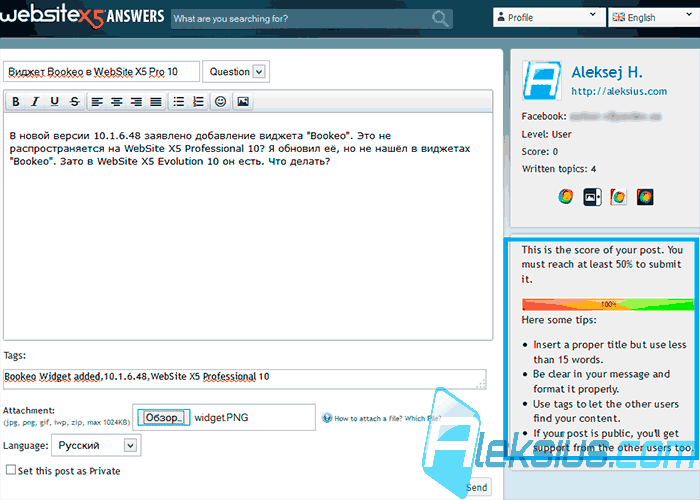700x500 pixels.
Task: Click the Обзор file browse button
Action: point(163,417)
